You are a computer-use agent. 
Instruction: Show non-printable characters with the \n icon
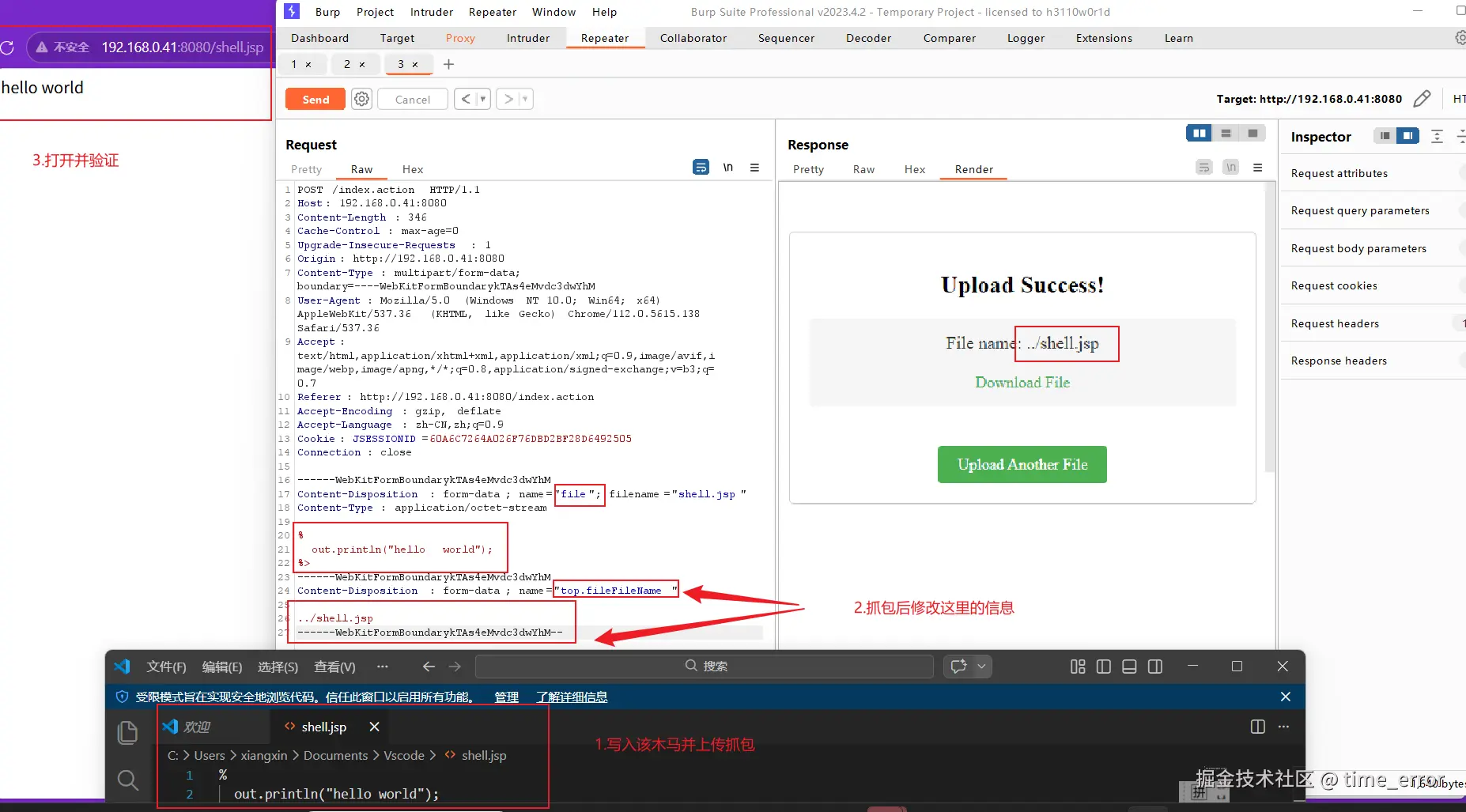pyautogui.click(x=728, y=167)
